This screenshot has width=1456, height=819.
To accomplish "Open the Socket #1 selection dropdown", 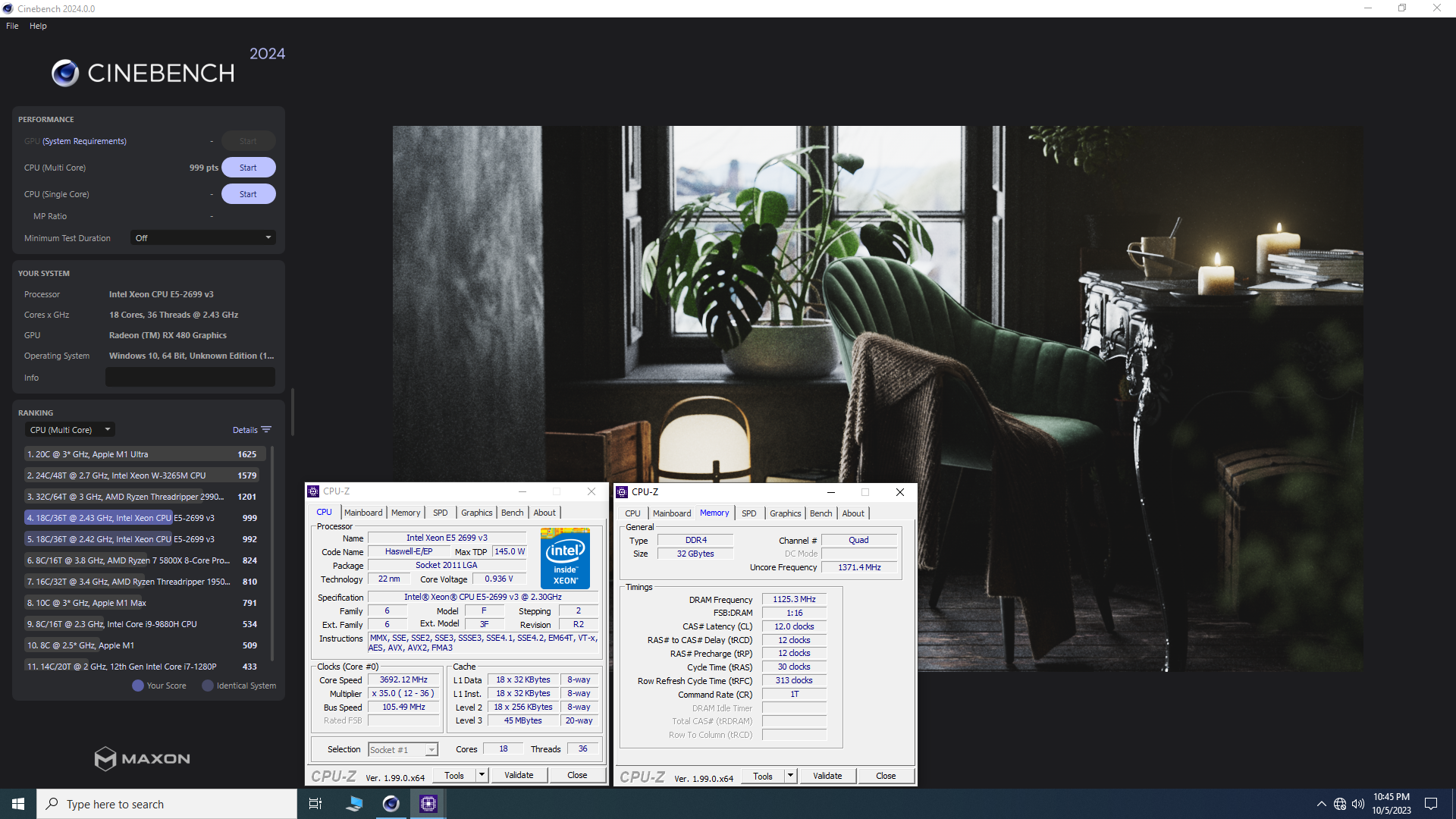I will coord(403,750).
